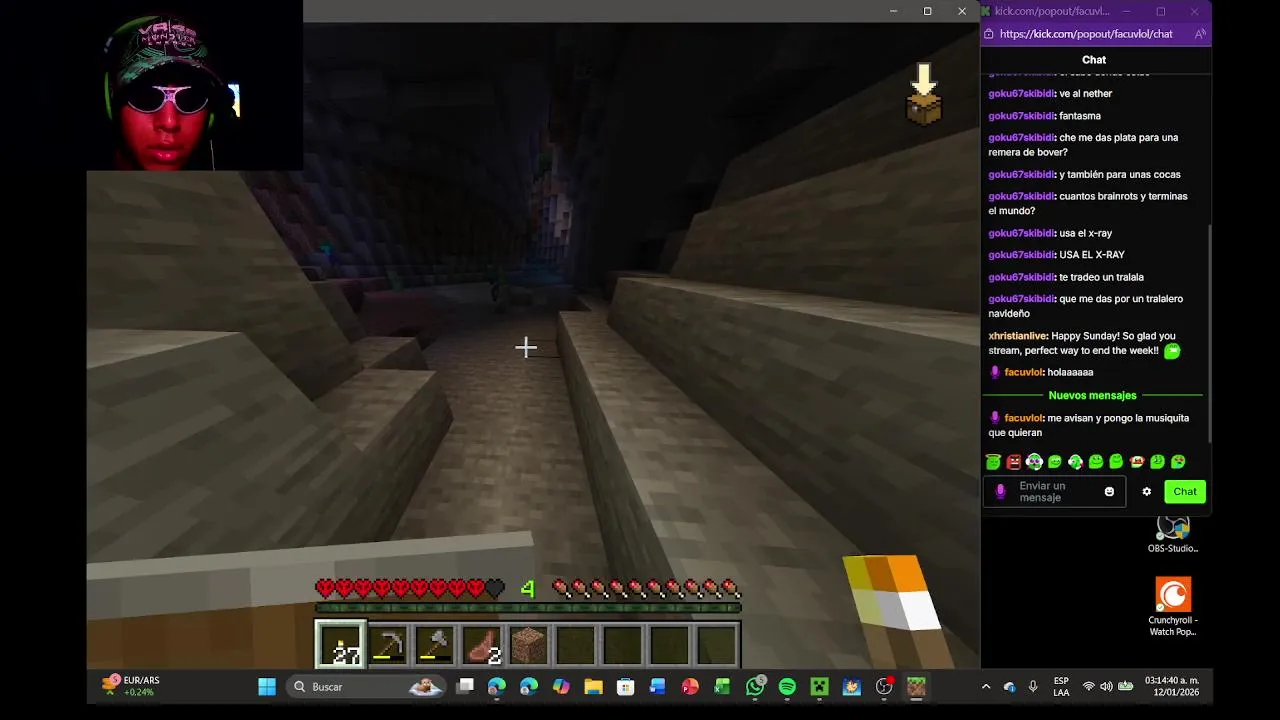Jump to new messages via Nuevos mensajes
This screenshot has height=720, width=1280.
[x=1092, y=395]
